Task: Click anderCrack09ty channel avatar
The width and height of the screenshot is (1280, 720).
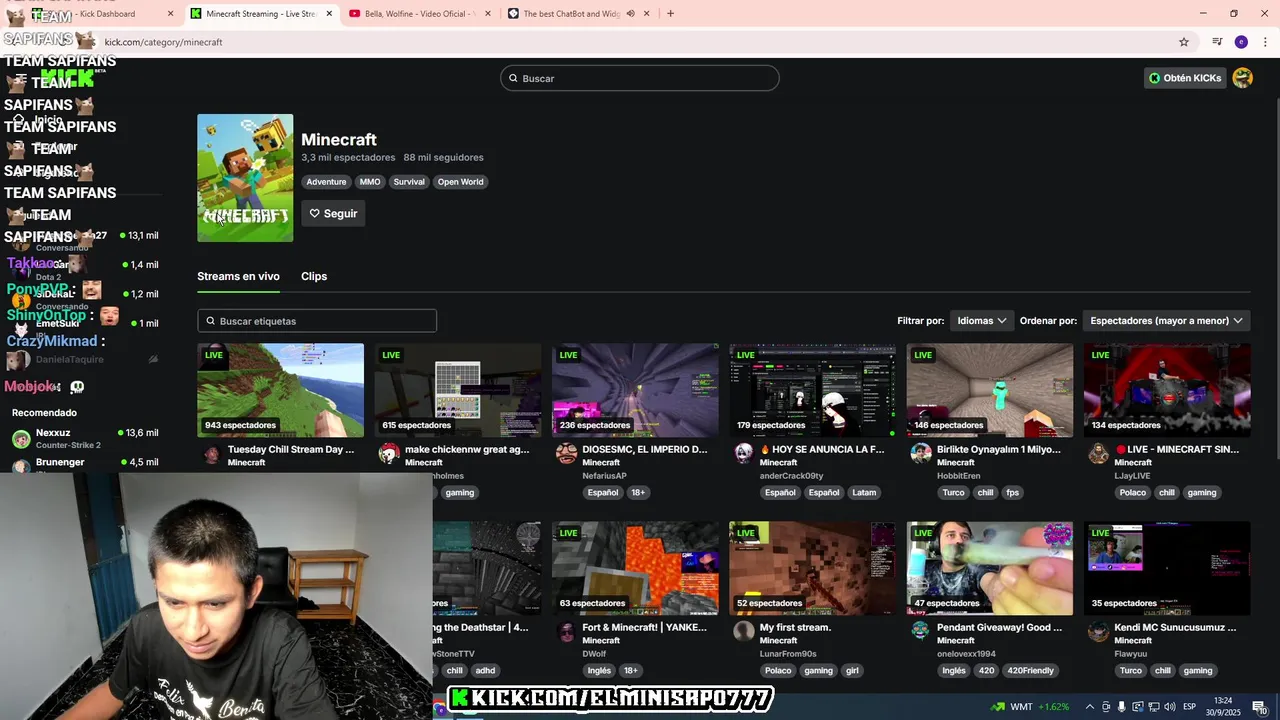Action: 743,454
